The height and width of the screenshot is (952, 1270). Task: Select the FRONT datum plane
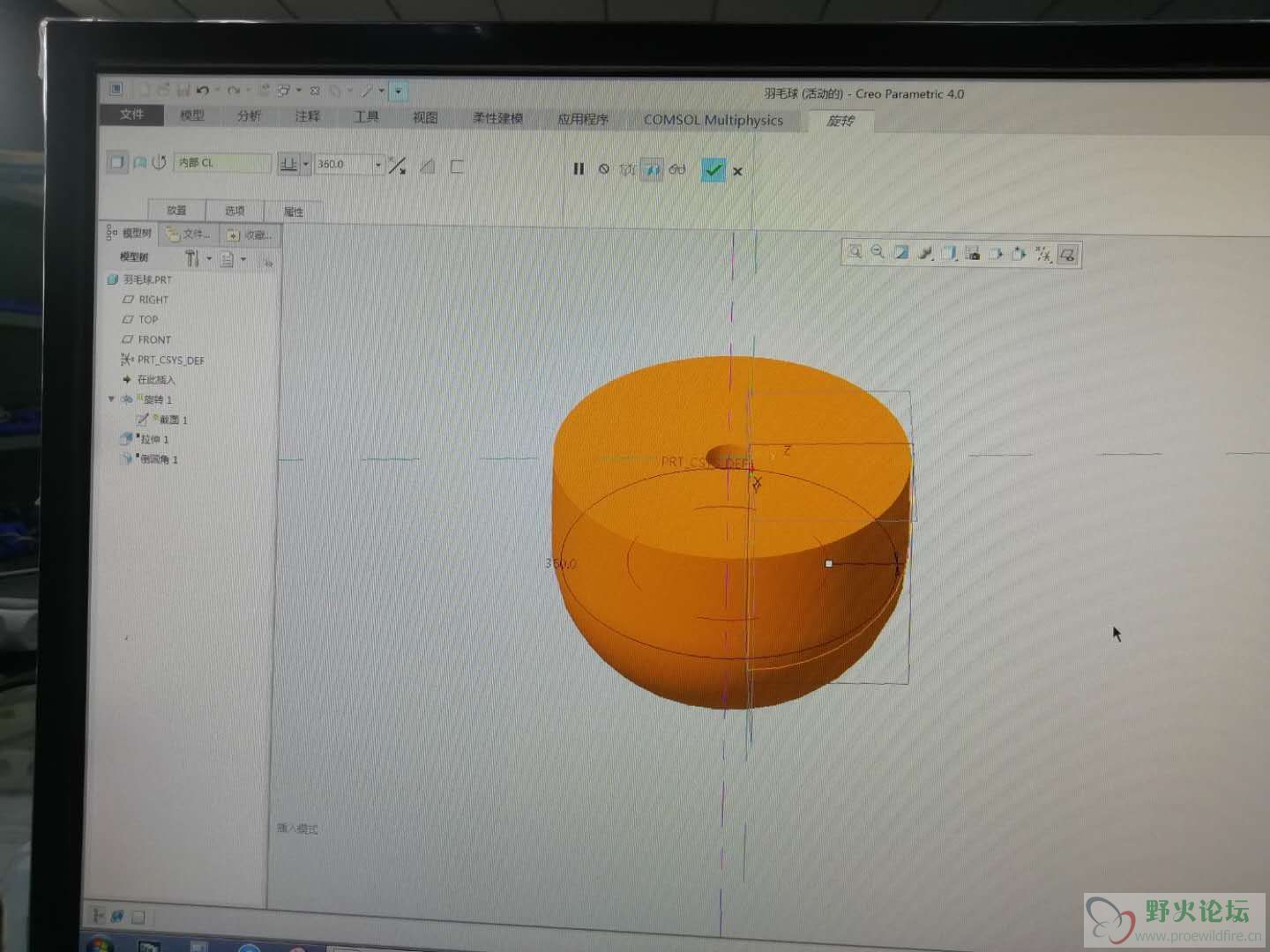pos(146,339)
